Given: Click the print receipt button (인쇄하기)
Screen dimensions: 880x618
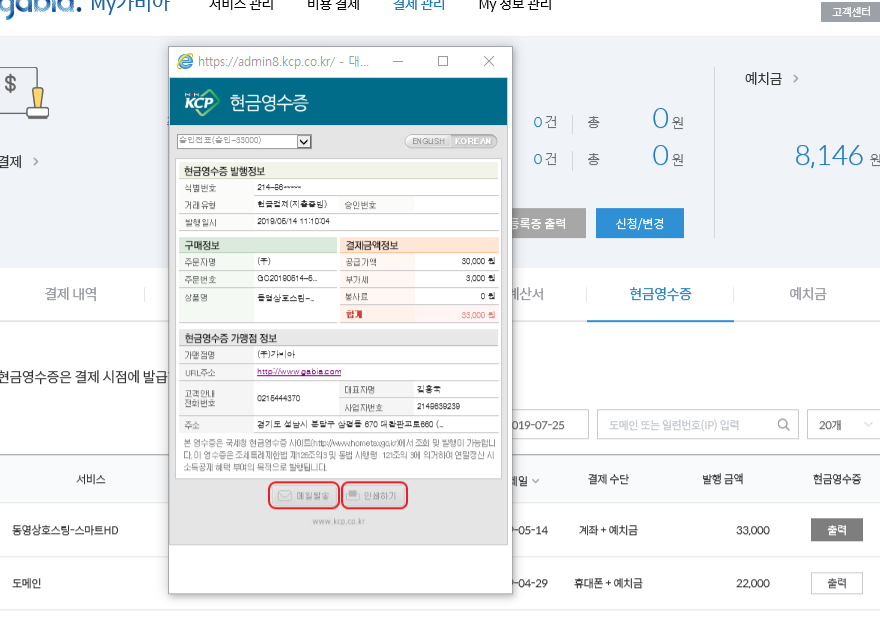Looking at the screenshot, I should pos(374,496).
